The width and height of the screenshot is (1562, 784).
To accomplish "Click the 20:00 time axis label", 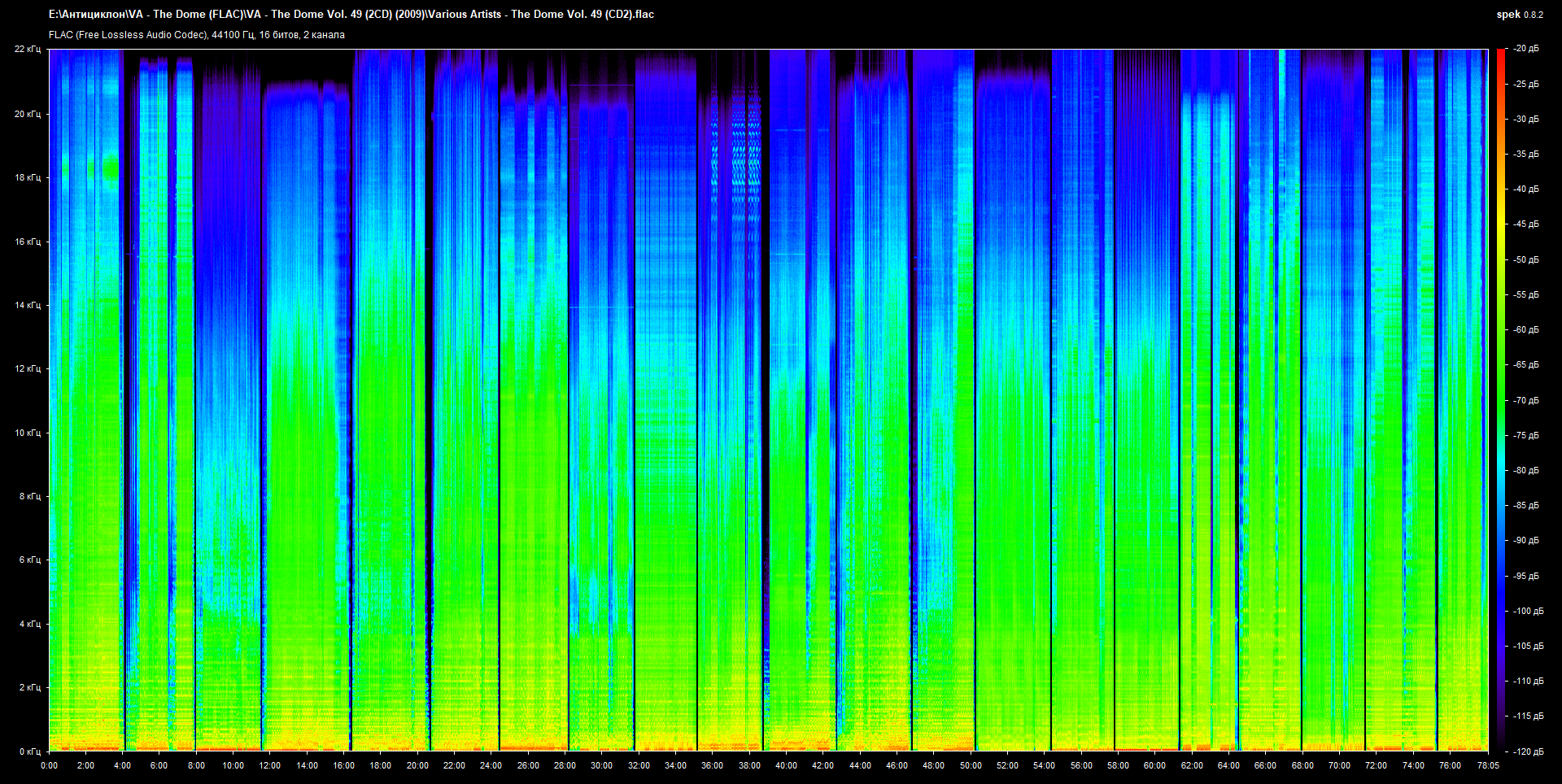I will (417, 765).
